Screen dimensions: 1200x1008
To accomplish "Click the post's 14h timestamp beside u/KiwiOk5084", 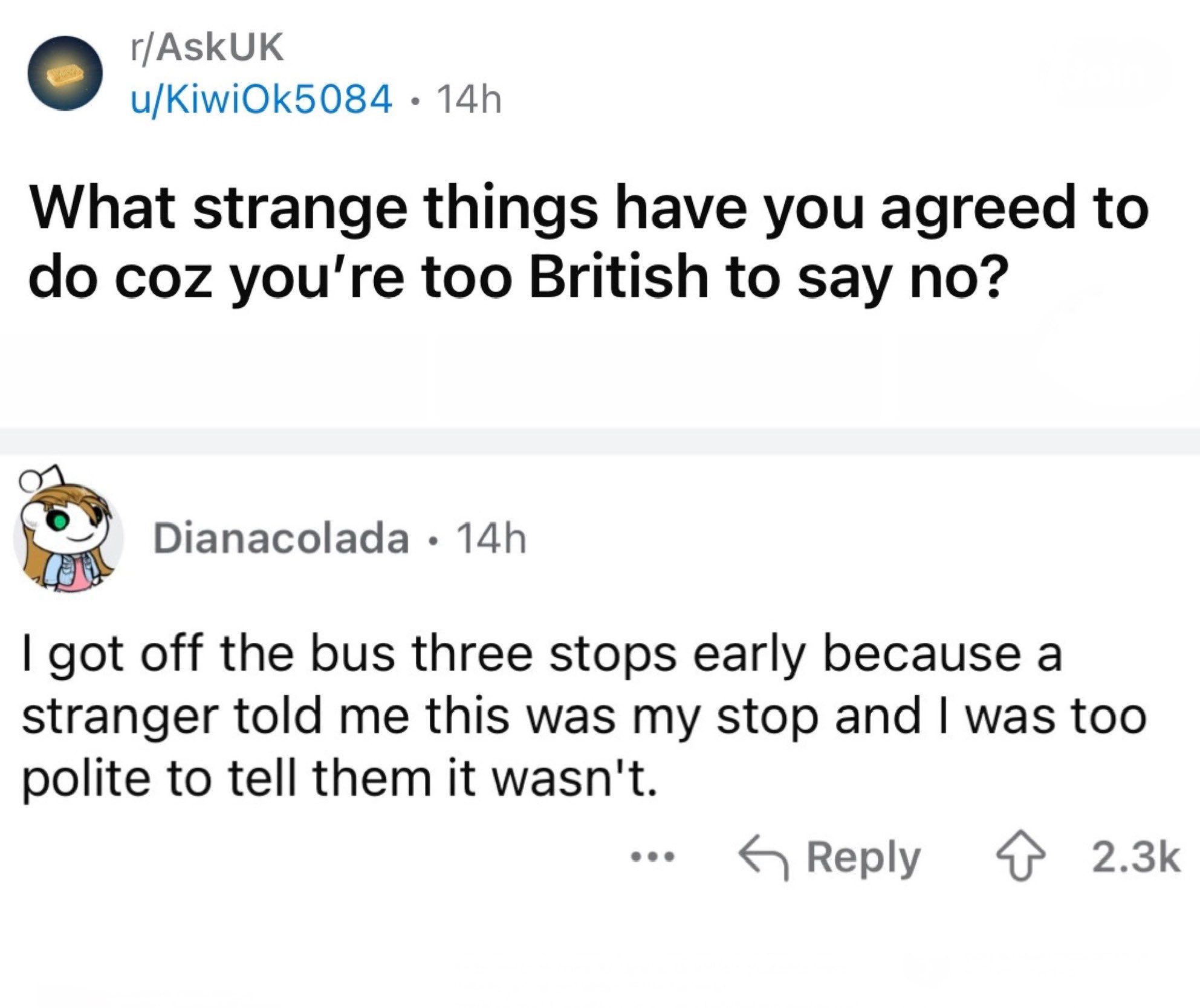I will click(469, 100).
